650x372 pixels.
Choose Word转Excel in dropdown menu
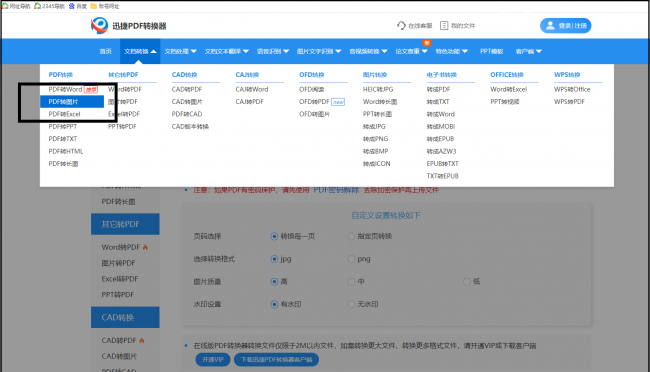point(509,89)
